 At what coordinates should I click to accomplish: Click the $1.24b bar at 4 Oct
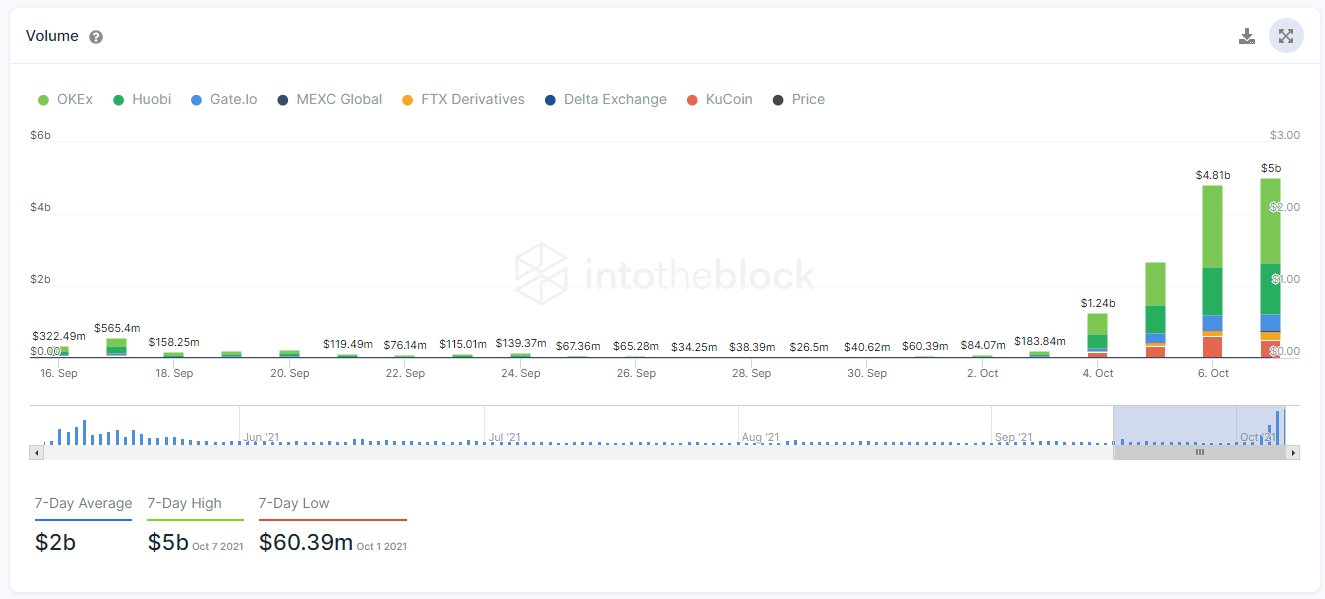coord(1097,335)
